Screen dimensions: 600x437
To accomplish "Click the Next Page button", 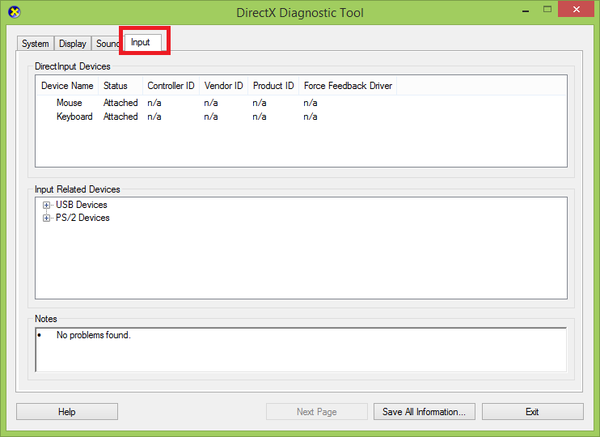I will (x=317, y=412).
